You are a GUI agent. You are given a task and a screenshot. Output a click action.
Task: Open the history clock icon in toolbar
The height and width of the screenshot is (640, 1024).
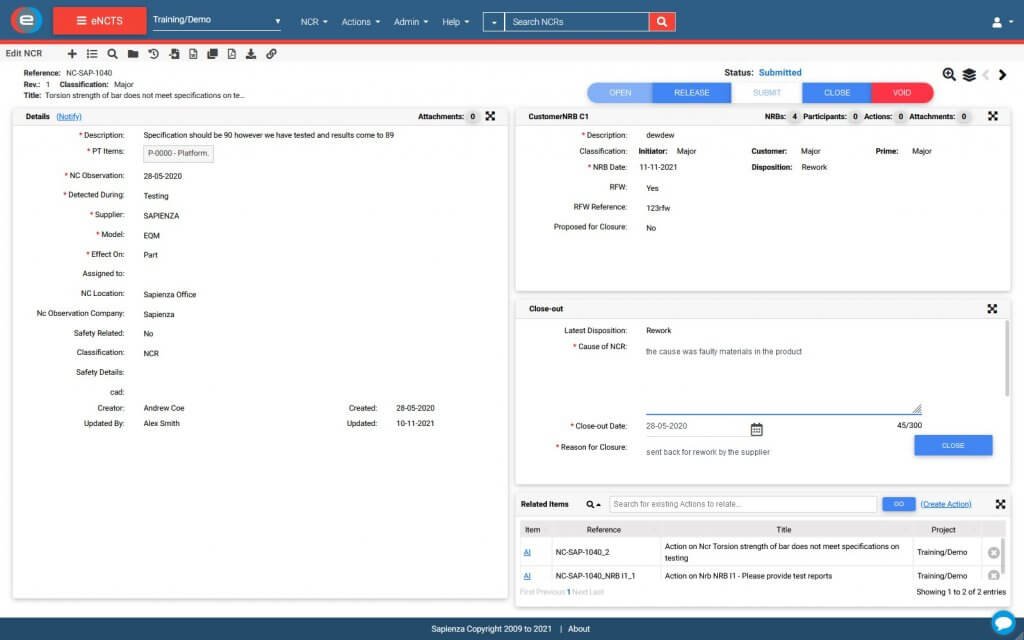[x=153, y=54]
